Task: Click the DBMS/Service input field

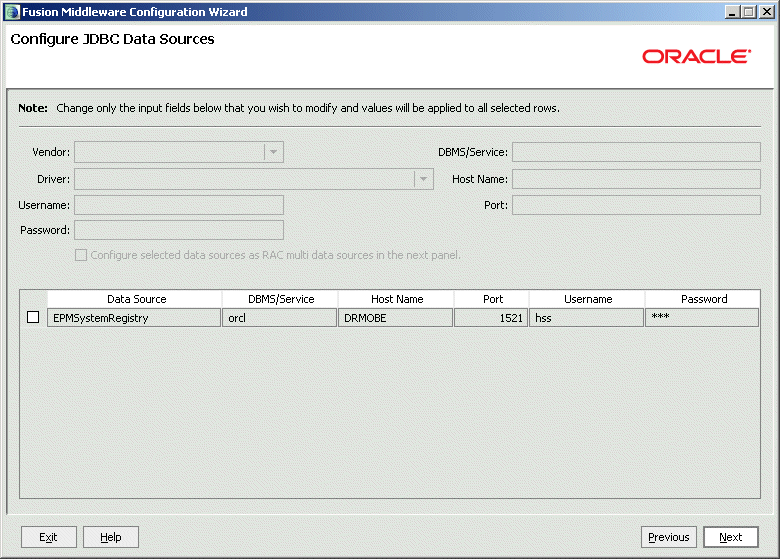Action: coord(636,152)
